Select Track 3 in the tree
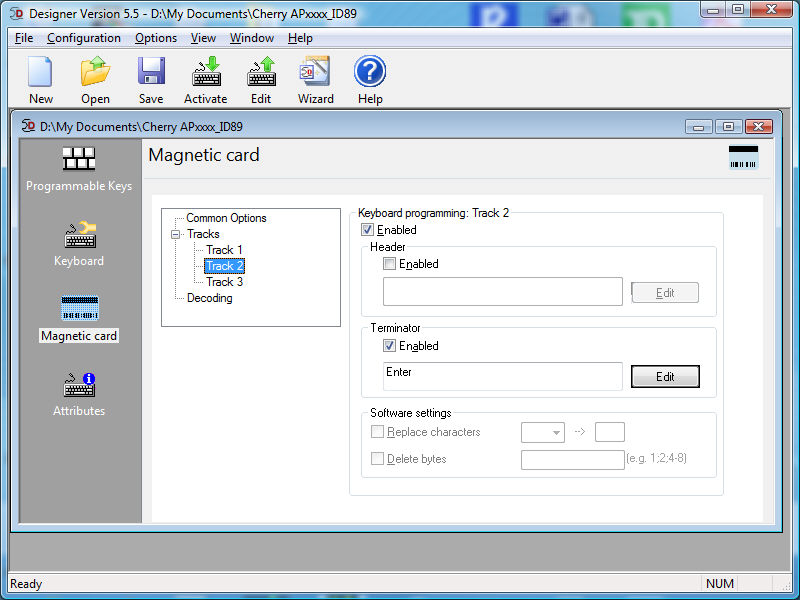This screenshot has height=600, width=800. [x=224, y=282]
